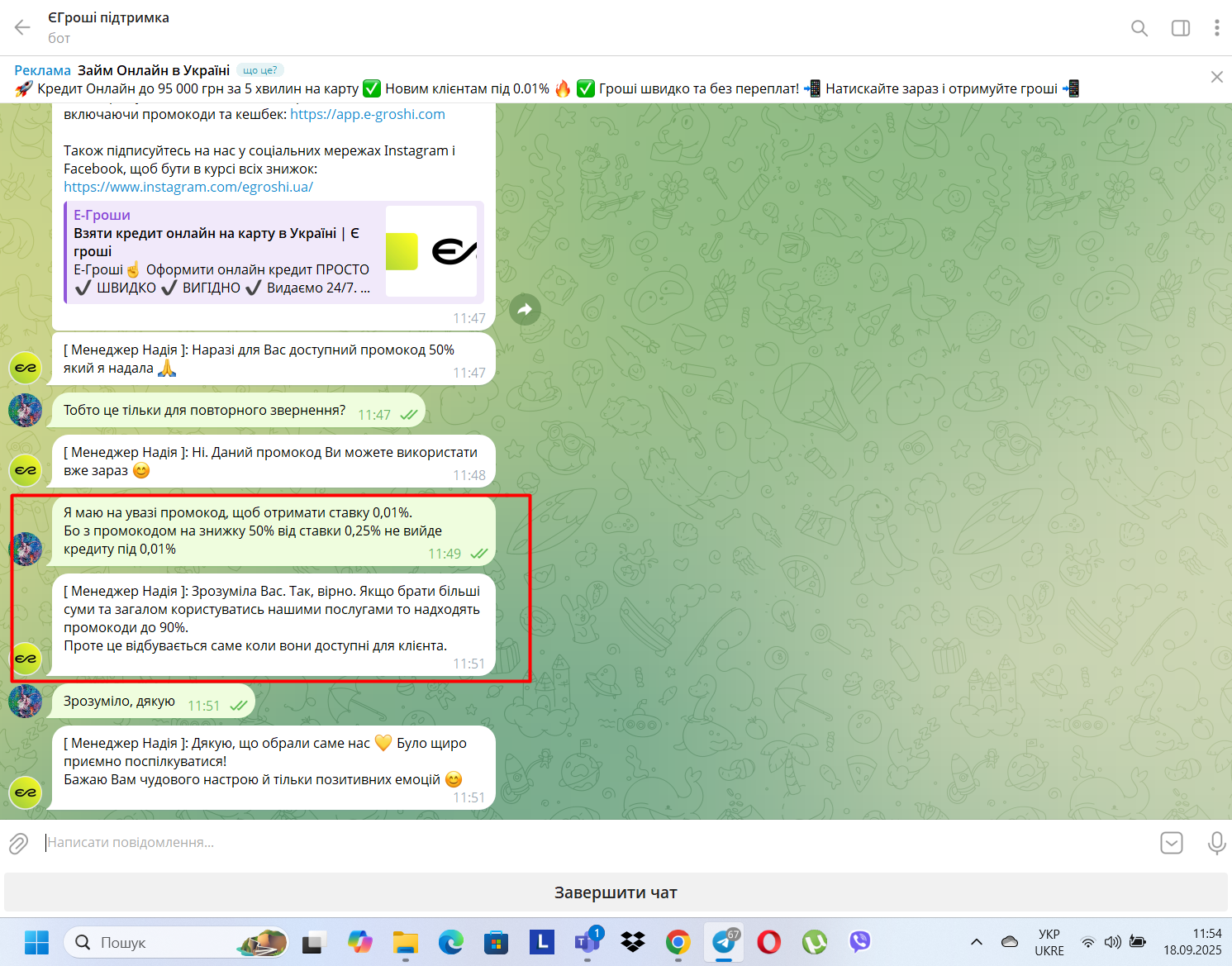Open Microsoft Teams from taskbar
The width and height of the screenshot is (1232, 966).
coord(587,942)
